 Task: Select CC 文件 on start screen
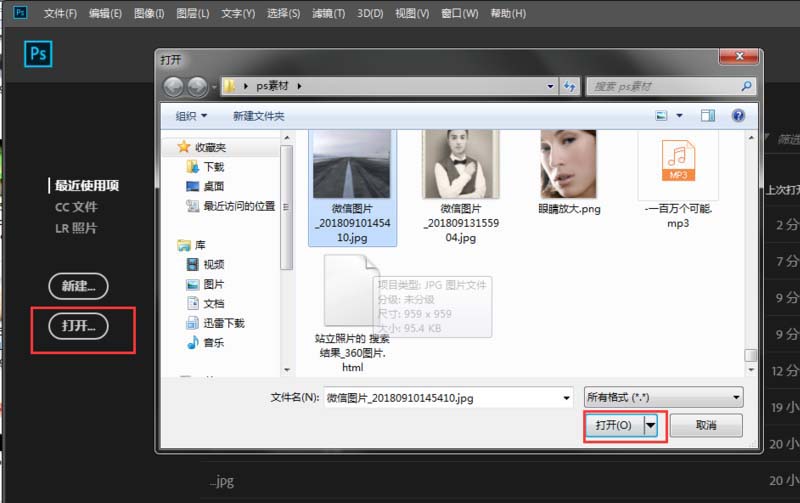point(76,207)
